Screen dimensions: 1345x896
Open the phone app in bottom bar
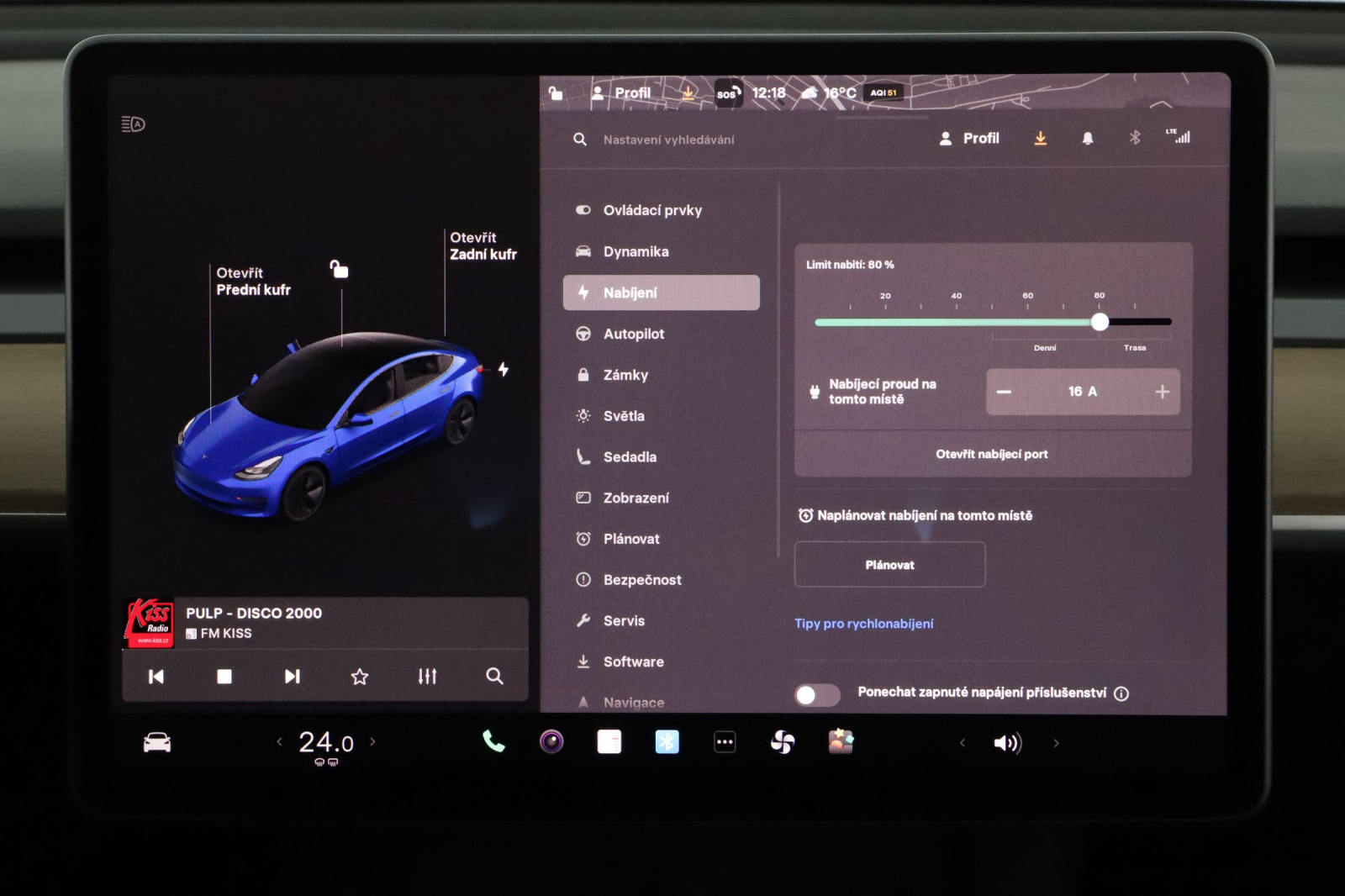tap(493, 741)
